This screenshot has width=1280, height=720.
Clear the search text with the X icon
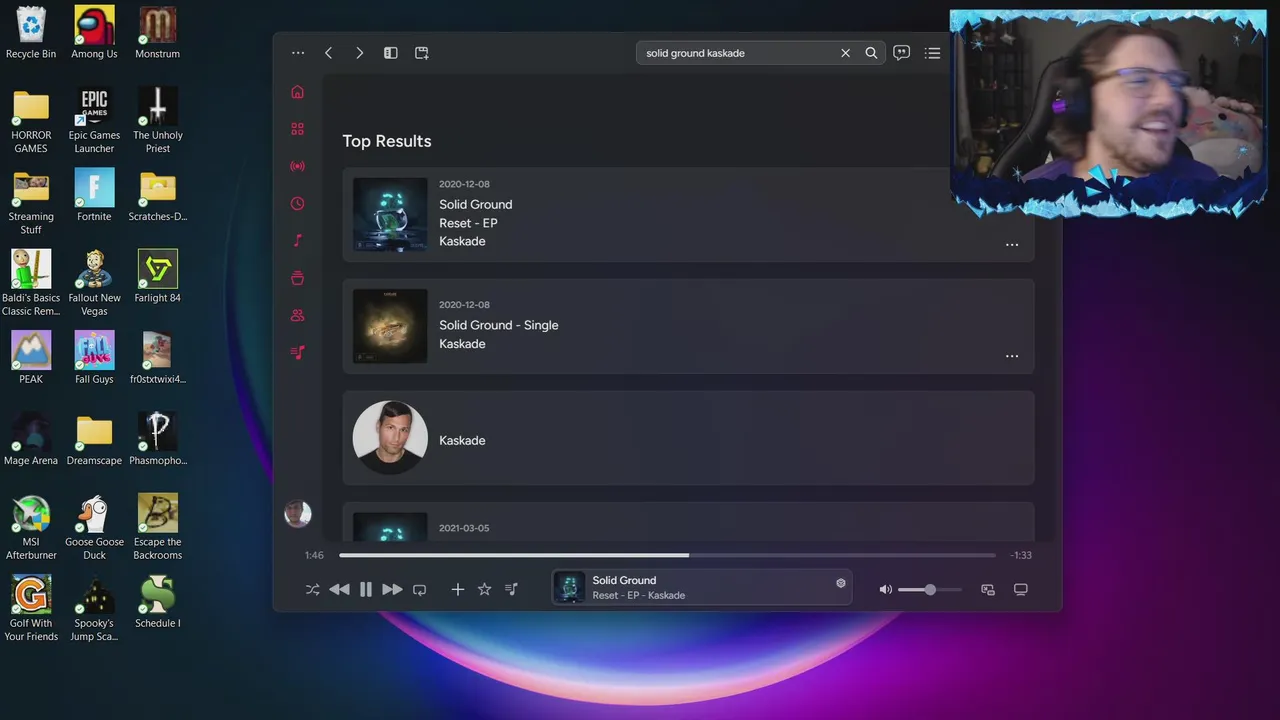click(x=845, y=53)
